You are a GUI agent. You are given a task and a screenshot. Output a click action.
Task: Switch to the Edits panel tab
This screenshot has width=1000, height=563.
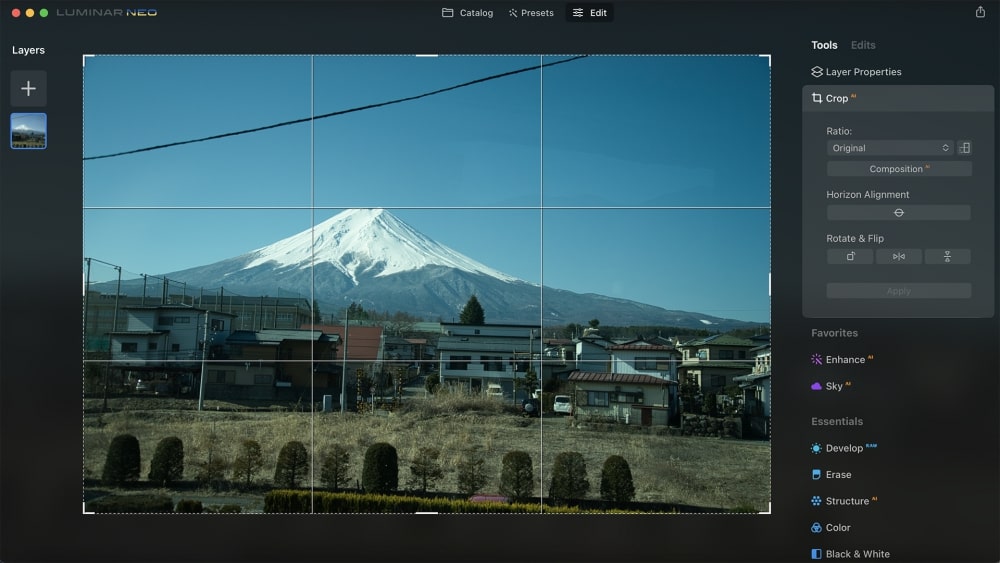point(862,45)
